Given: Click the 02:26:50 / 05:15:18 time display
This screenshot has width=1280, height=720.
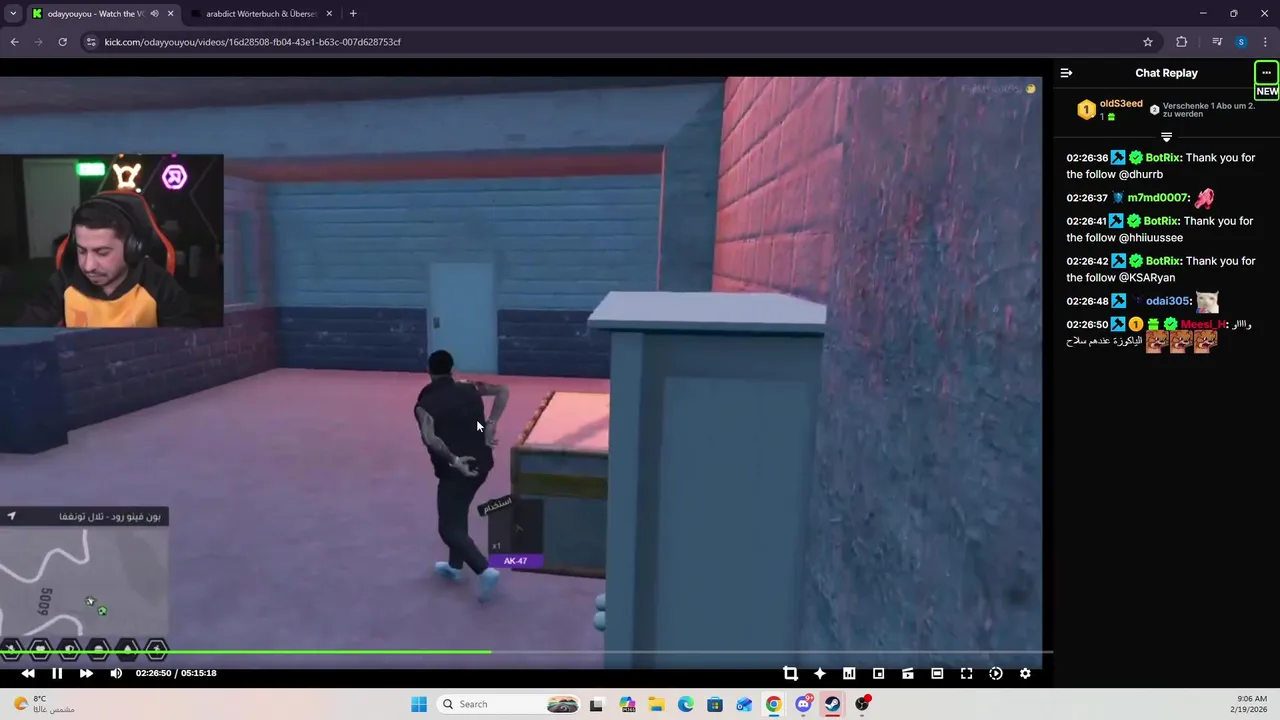Looking at the screenshot, I should [x=176, y=673].
